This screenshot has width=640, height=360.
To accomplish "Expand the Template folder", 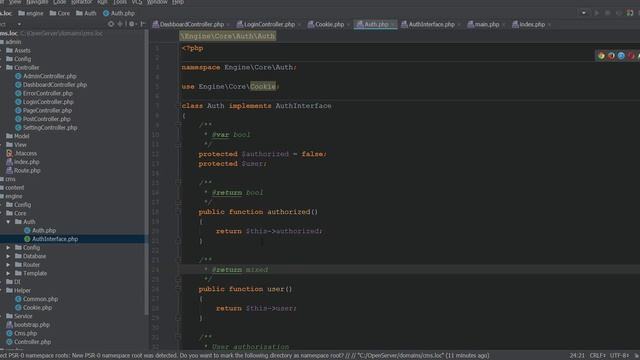I will tap(8, 273).
